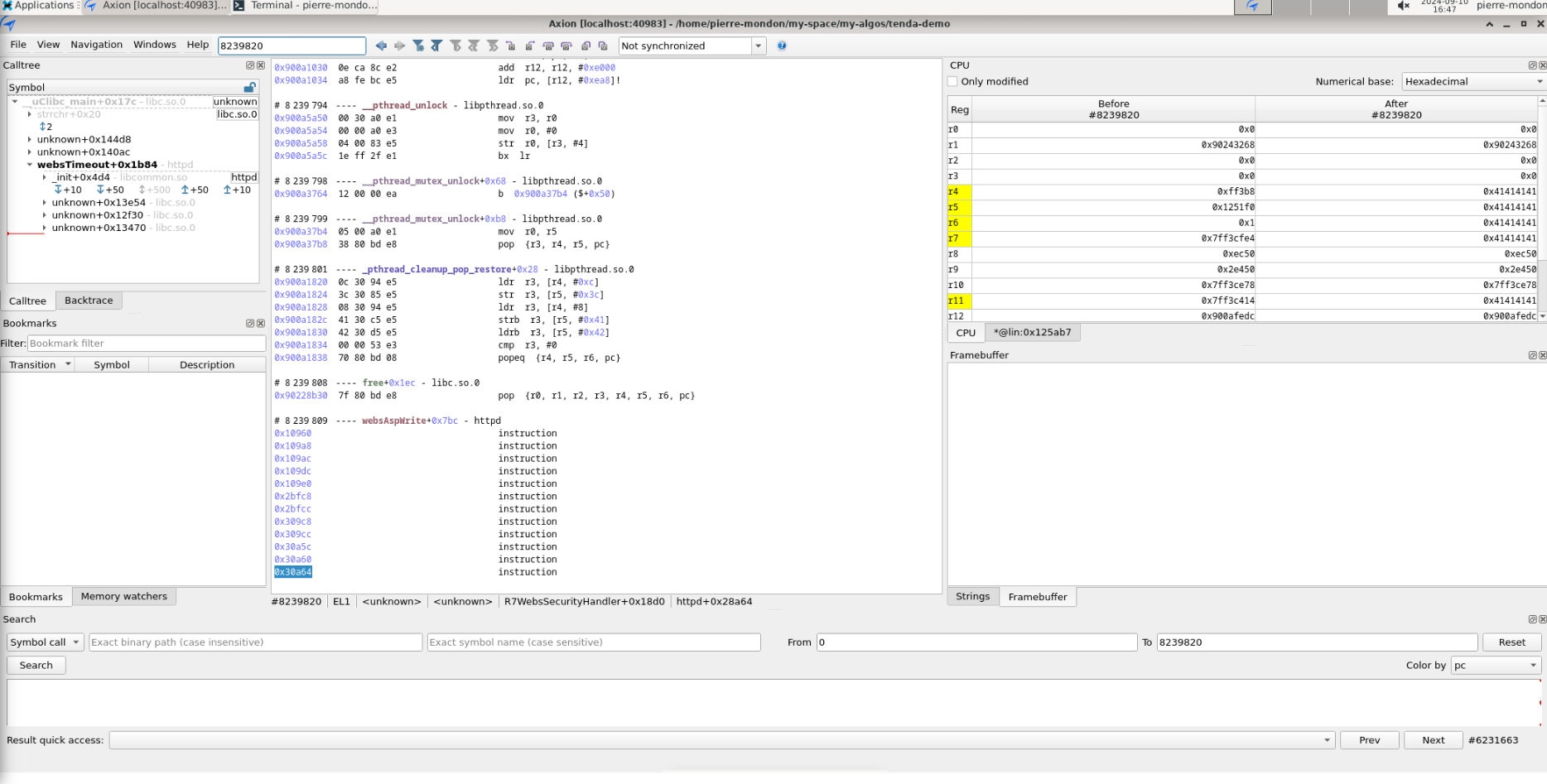Screen dimensions: 1547x784
Task: Click the Search button
Action: click(36, 665)
